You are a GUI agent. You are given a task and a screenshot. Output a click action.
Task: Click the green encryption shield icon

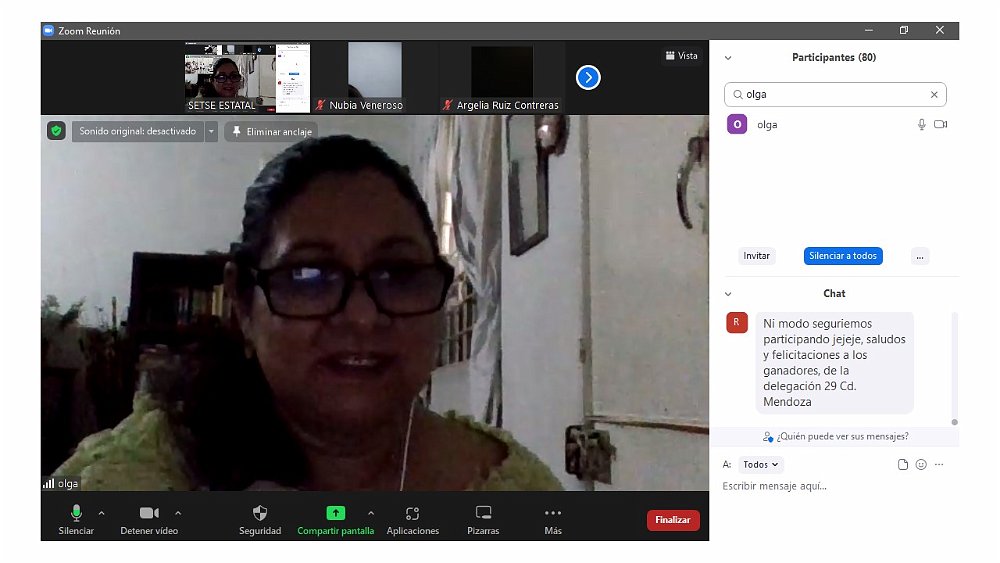(56, 131)
